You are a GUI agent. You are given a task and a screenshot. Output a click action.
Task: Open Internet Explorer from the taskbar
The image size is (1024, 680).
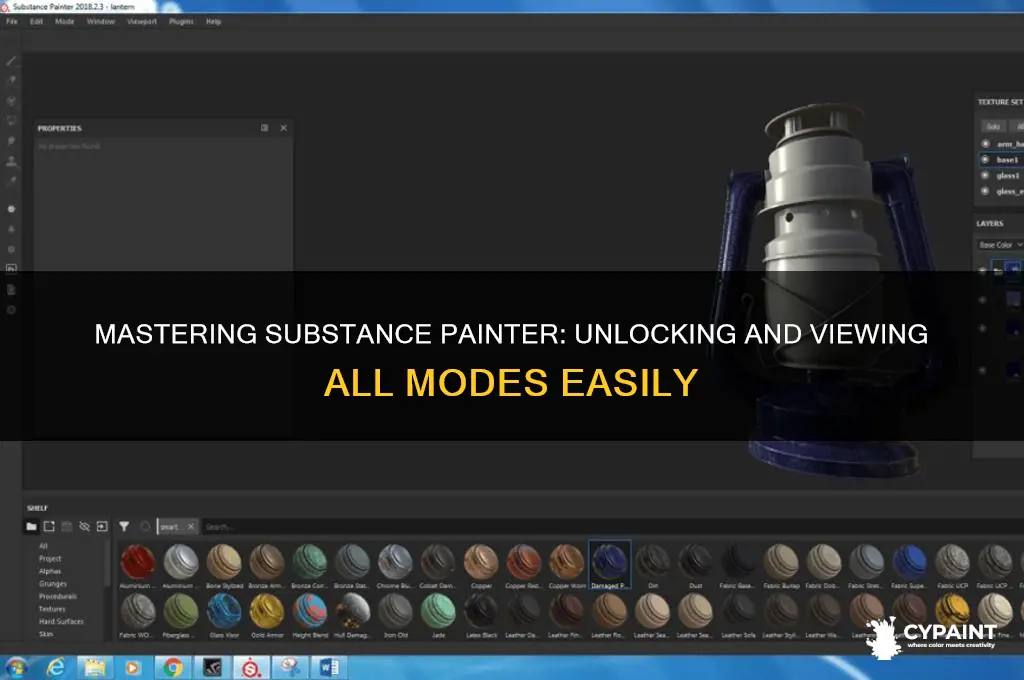point(56,668)
